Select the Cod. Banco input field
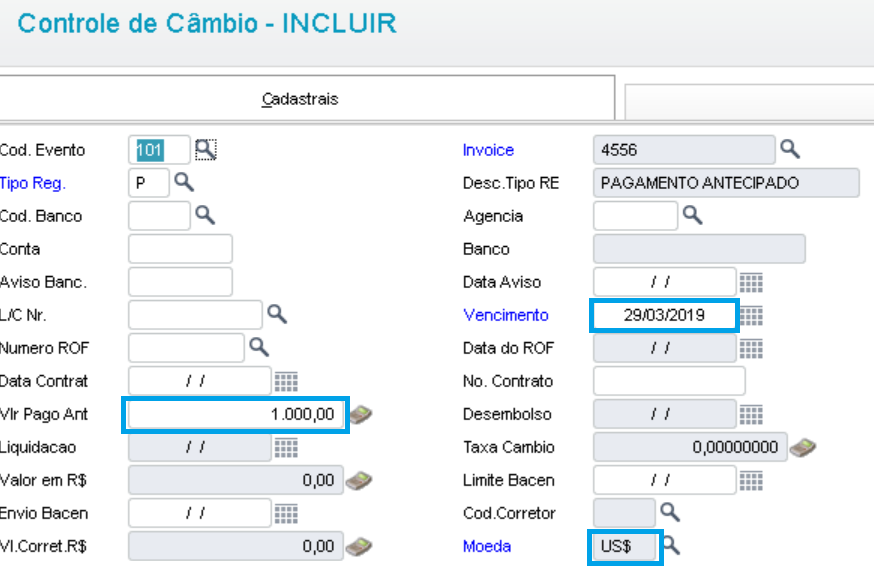This screenshot has height=578, width=874. pyautogui.click(x=159, y=216)
